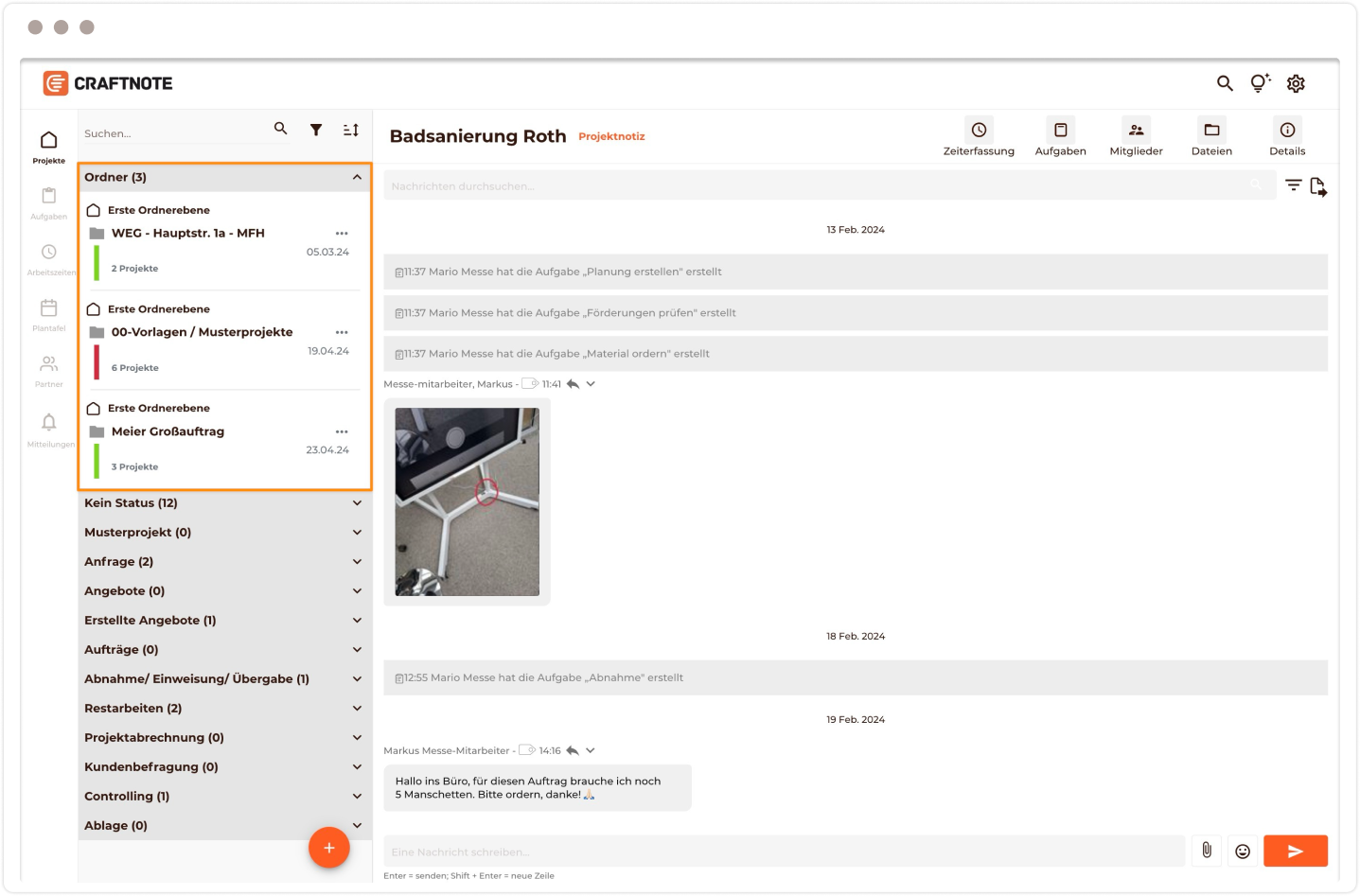The width and height of the screenshot is (1360, 896).
Task: Open the photo thumbnail in chat
Action: point(467,501)
